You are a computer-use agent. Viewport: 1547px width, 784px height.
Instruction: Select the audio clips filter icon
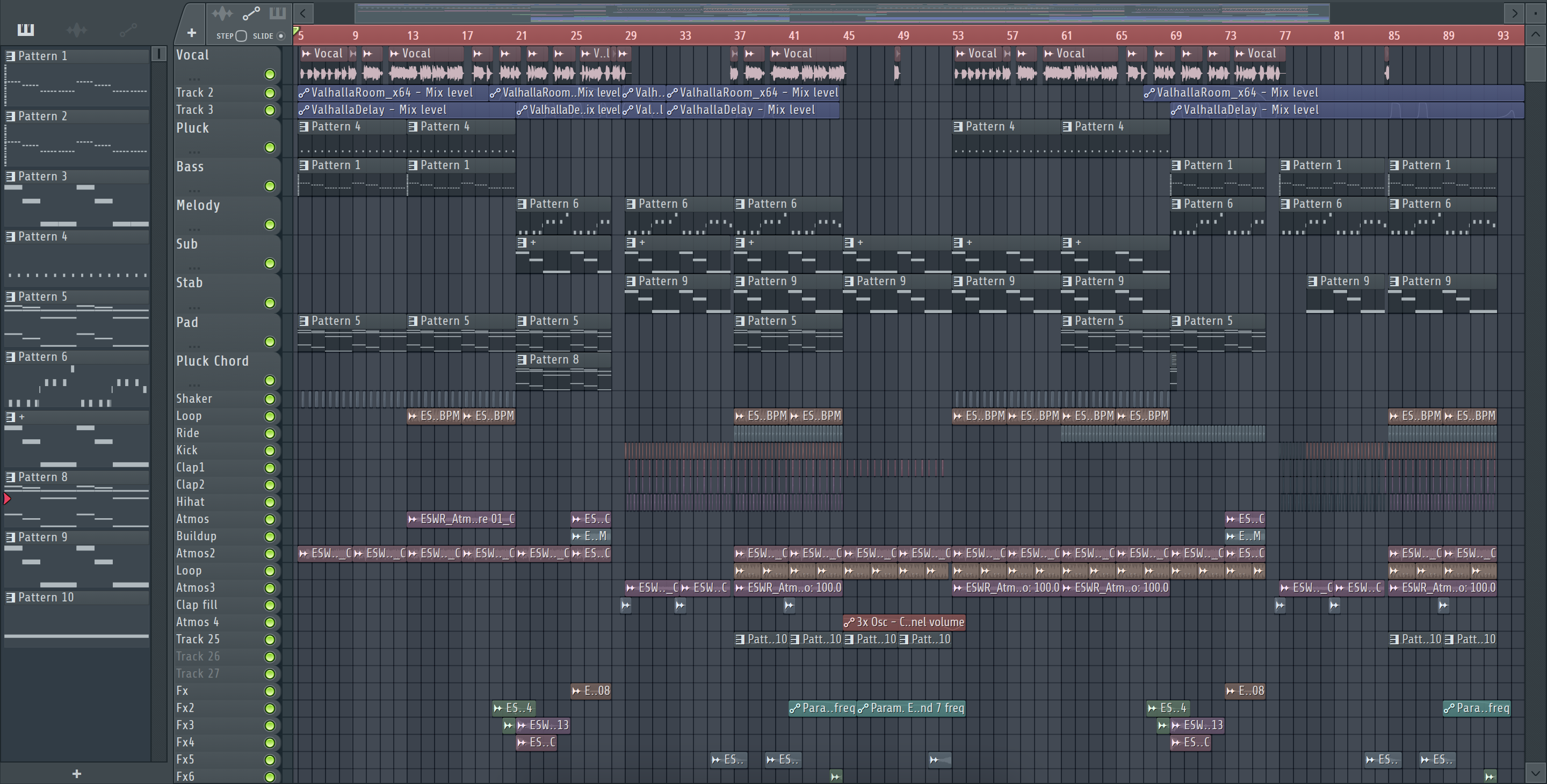77,30
